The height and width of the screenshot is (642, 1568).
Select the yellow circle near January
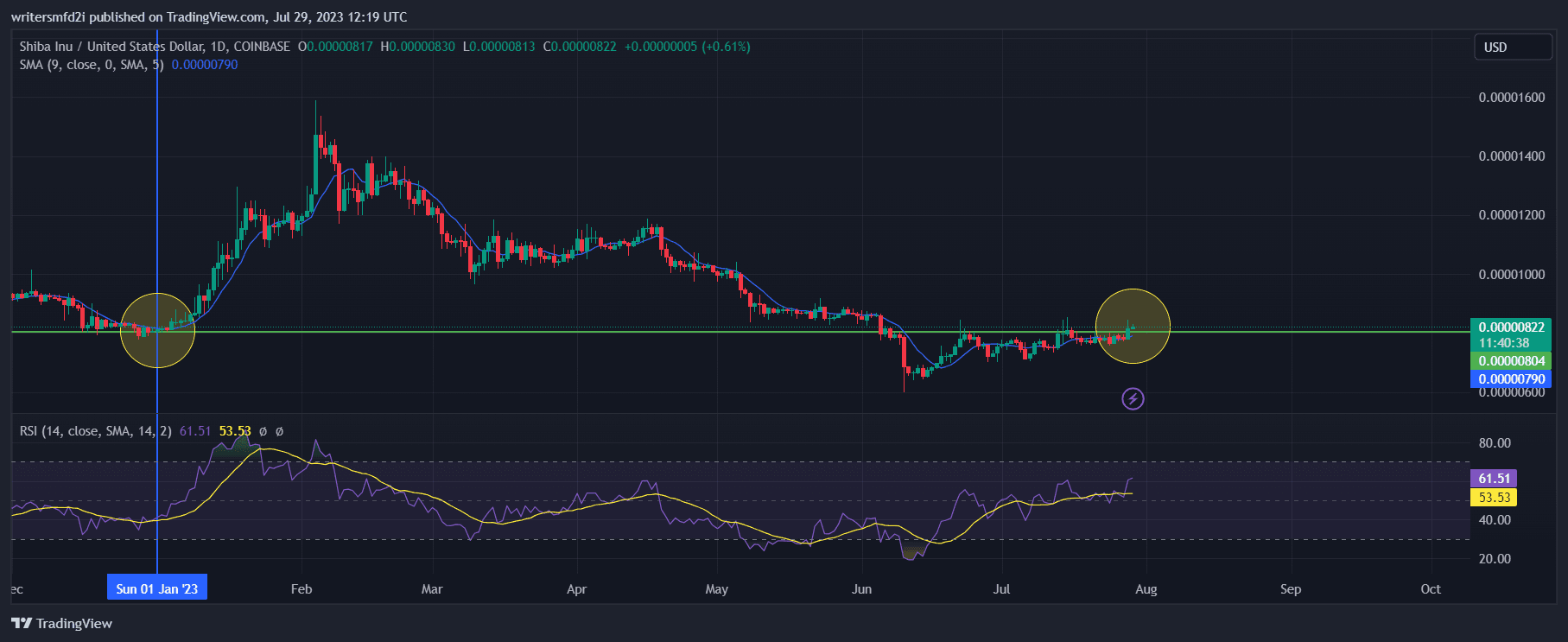[157, 331]
